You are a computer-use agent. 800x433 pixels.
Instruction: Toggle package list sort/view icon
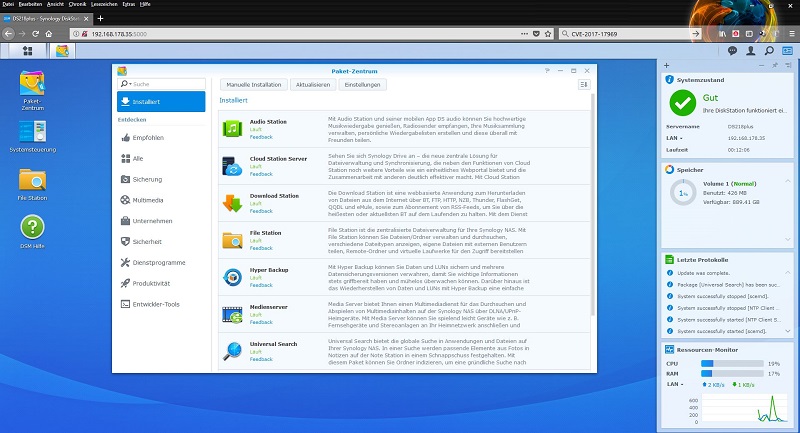point(584,85)
